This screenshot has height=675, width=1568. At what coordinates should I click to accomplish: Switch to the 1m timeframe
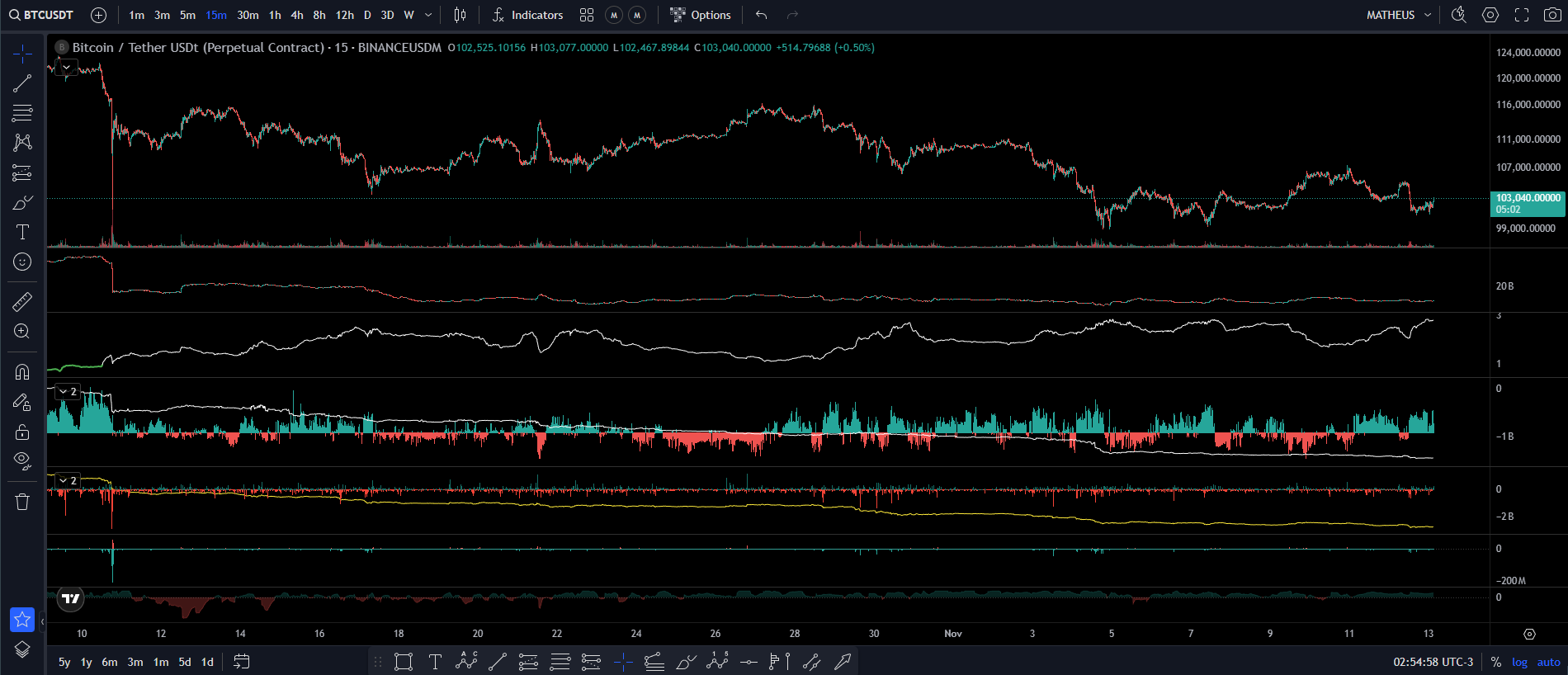[137, 15]
